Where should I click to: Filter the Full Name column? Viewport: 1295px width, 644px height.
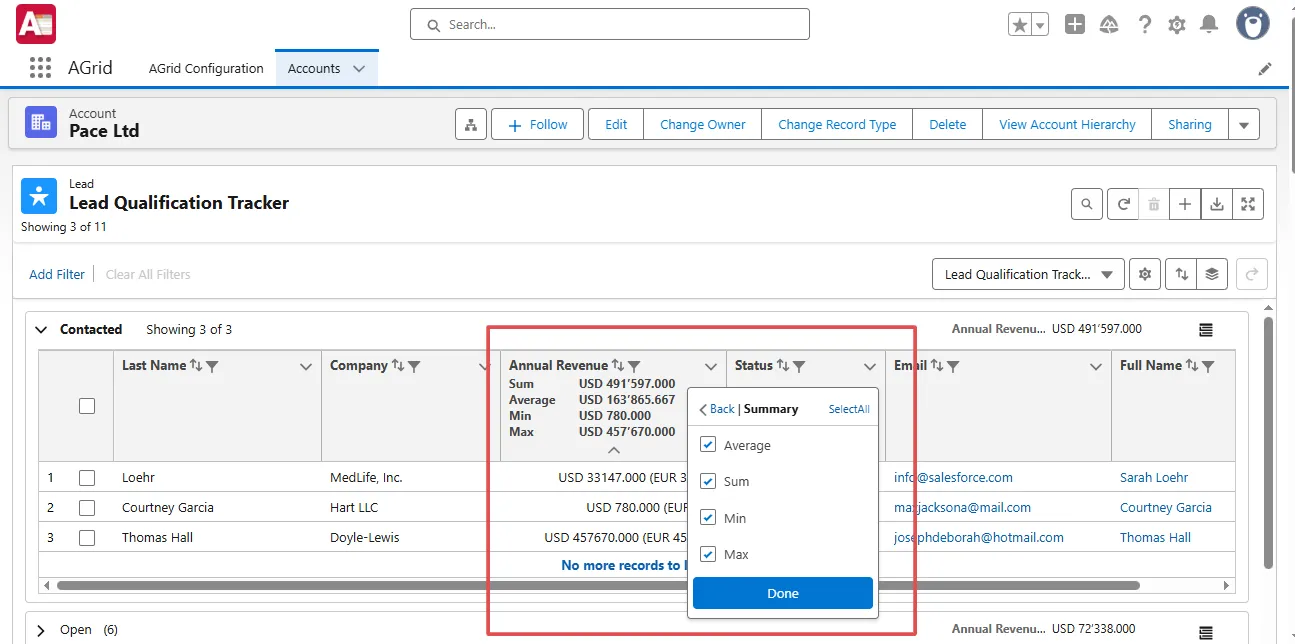(x=1208, y=366)
